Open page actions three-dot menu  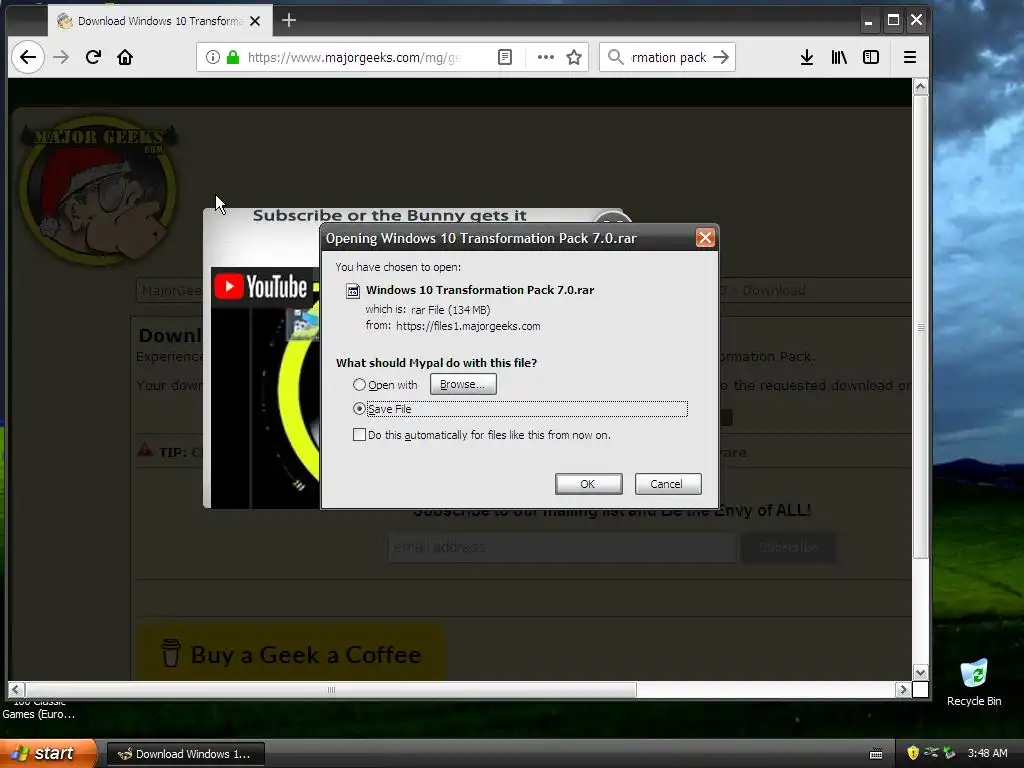(x=545, y=57)
